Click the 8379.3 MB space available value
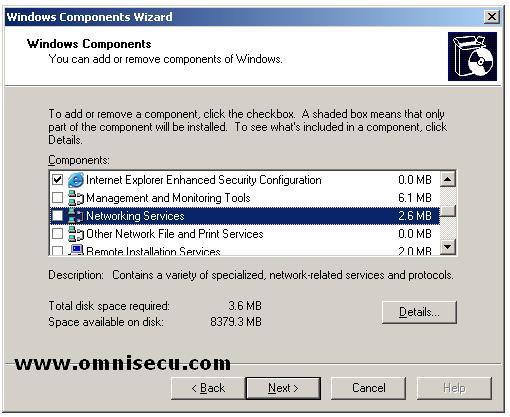Image resolution: width=510 pixels, height=417 pixels. [x=236, y=322]
